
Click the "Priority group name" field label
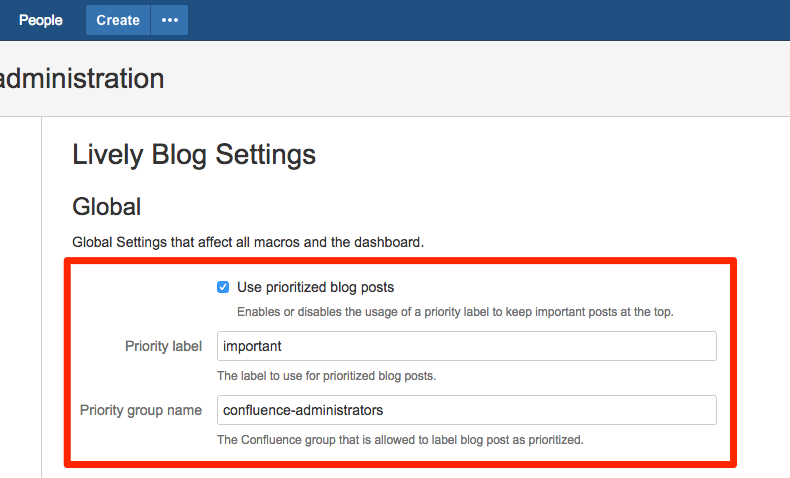[141, 410]
